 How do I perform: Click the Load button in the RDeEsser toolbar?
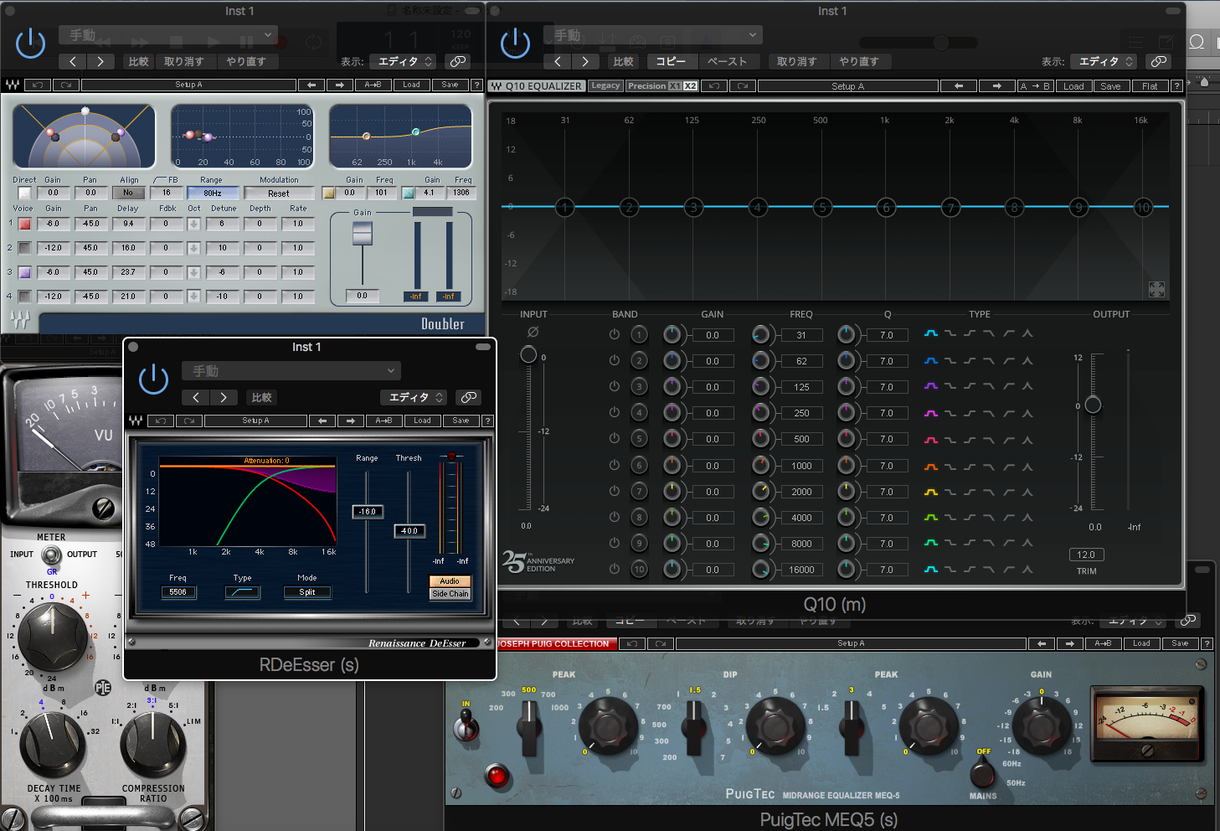coord(422,421)
